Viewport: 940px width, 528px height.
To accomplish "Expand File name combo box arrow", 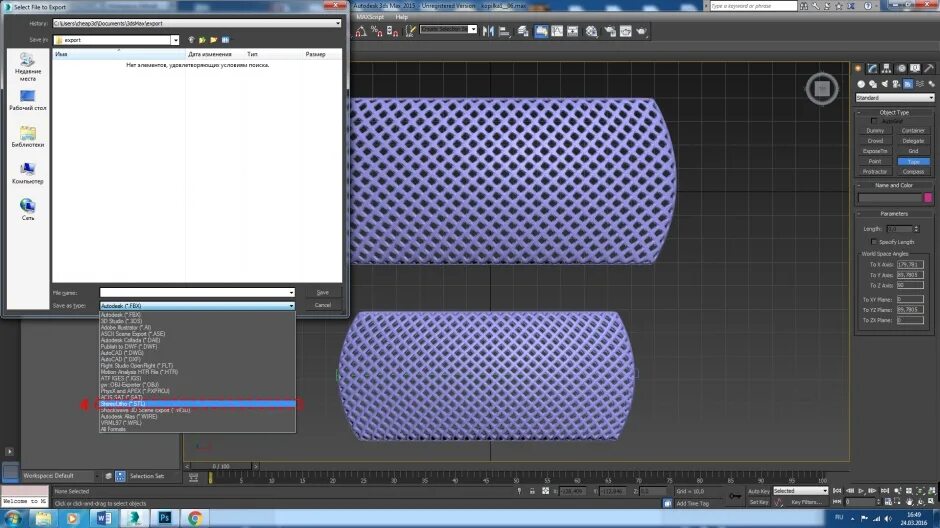I will [291, 292].
